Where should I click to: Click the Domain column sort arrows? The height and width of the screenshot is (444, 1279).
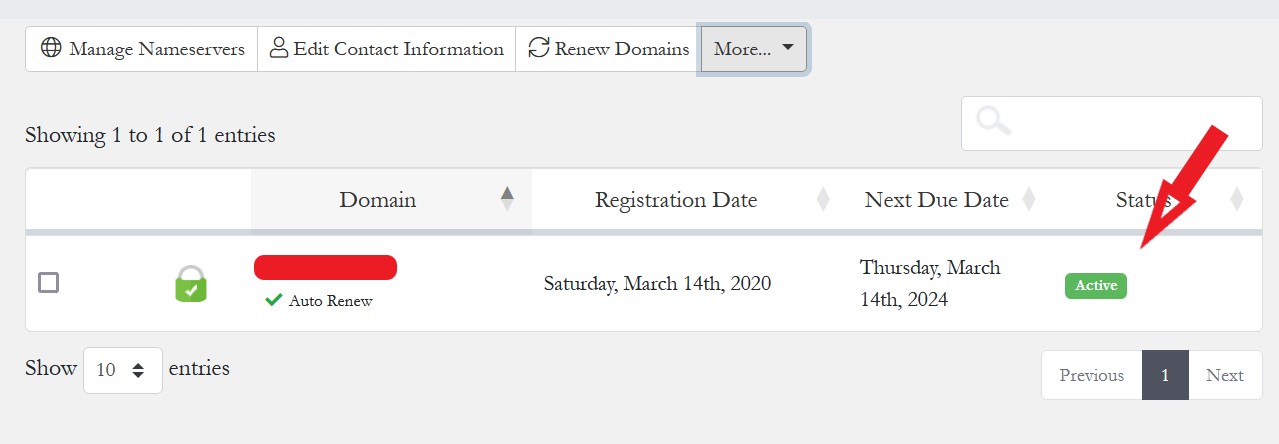coord(507,199)
